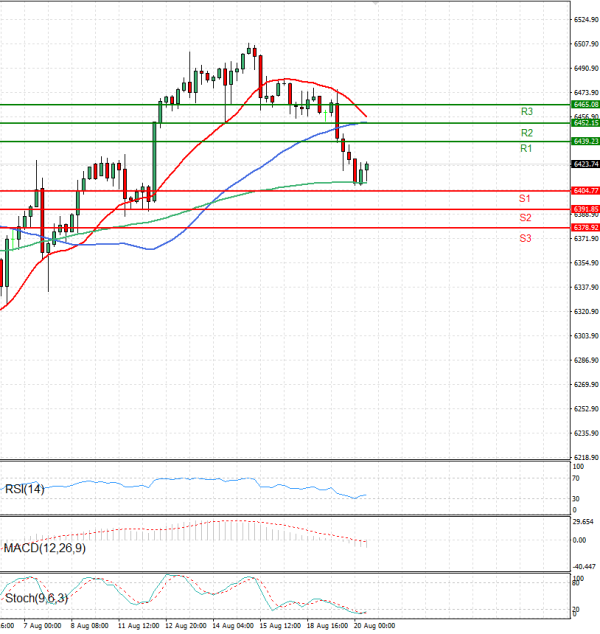
Task: Click the MACD -40.447 scale value
Action: point(584,567)
